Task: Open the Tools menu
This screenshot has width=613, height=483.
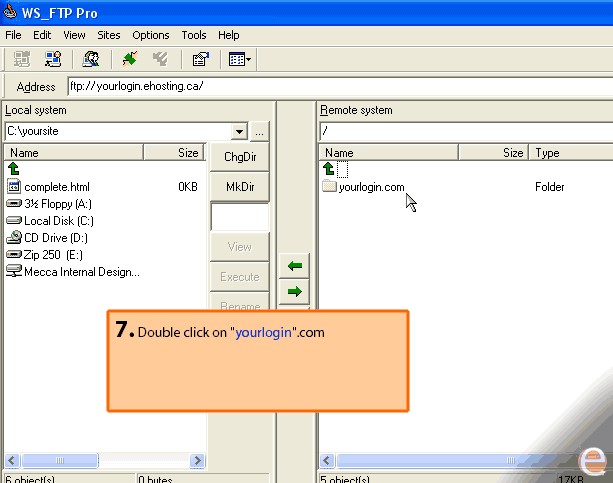Action: [194, 35]
